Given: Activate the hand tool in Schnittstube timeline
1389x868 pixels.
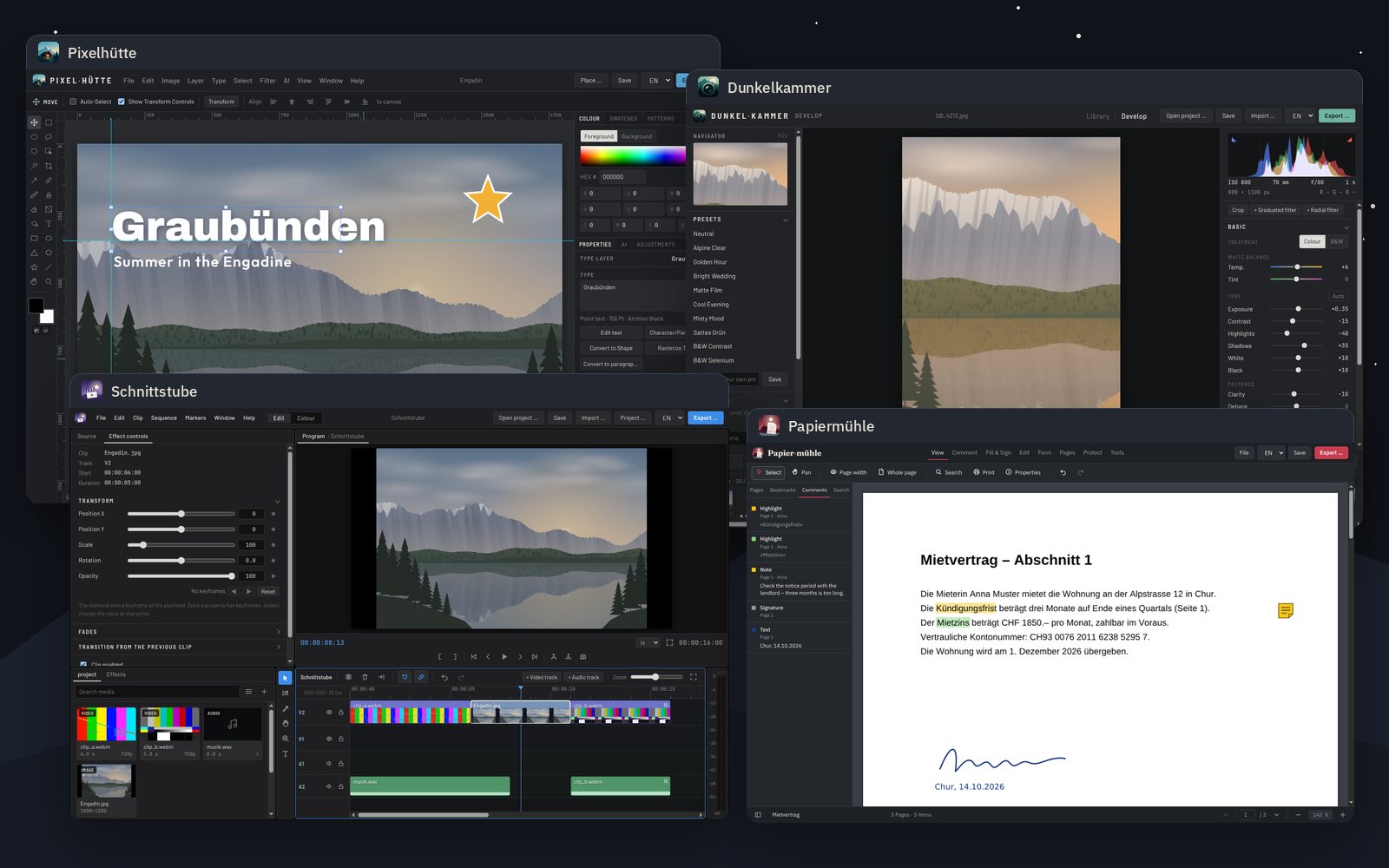Looking at the screenshot, I should tap(286, 723).
